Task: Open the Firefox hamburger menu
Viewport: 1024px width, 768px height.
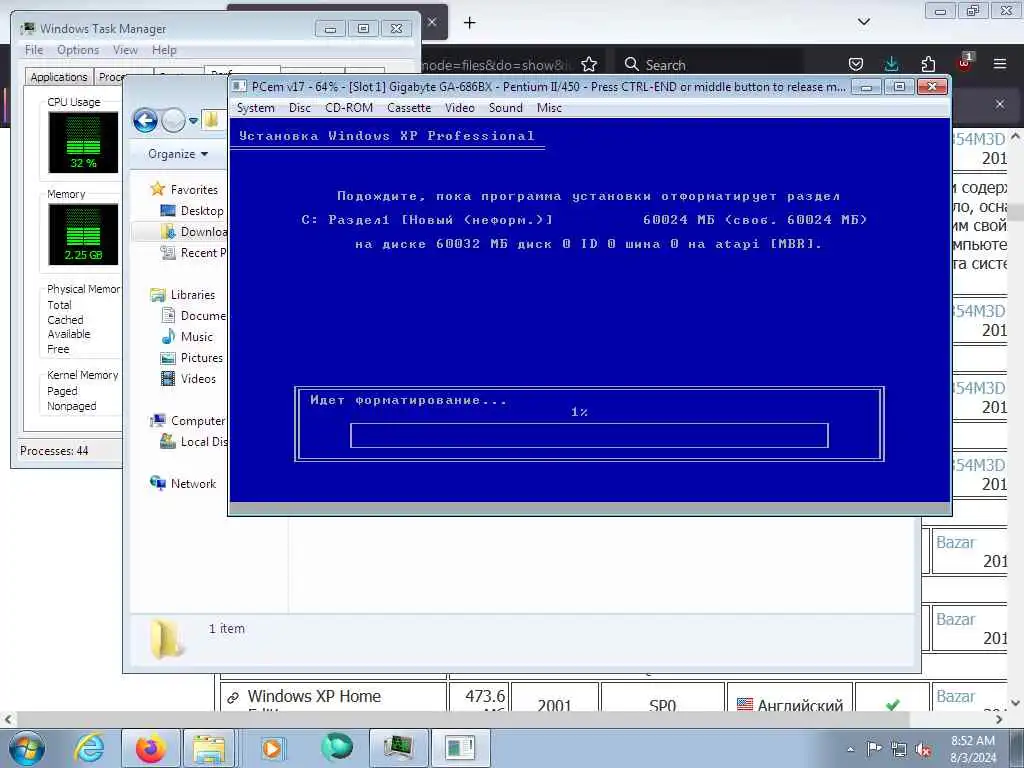Action: click(x=1000, y=64)
